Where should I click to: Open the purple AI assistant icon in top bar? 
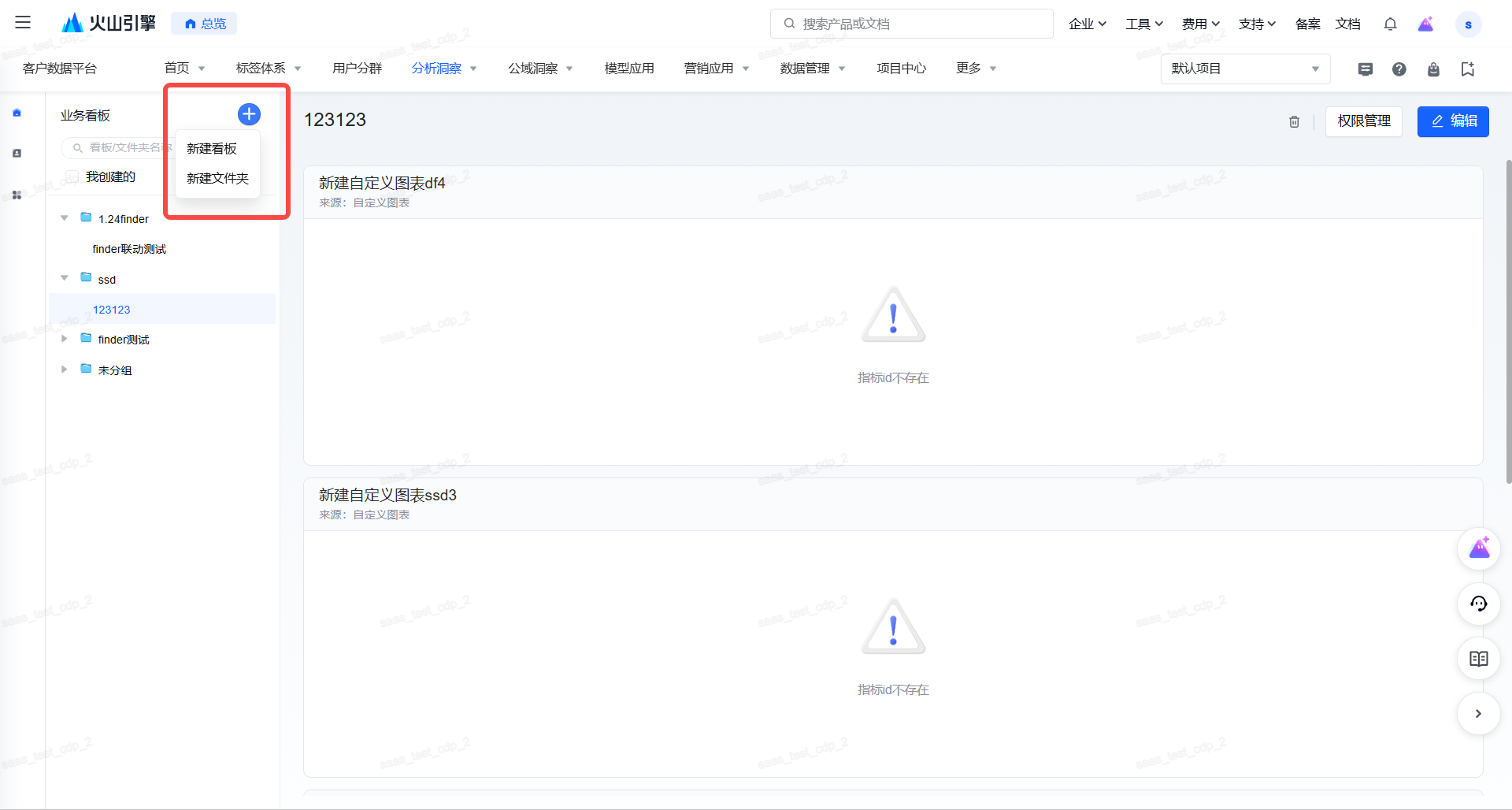(1425, 24)
